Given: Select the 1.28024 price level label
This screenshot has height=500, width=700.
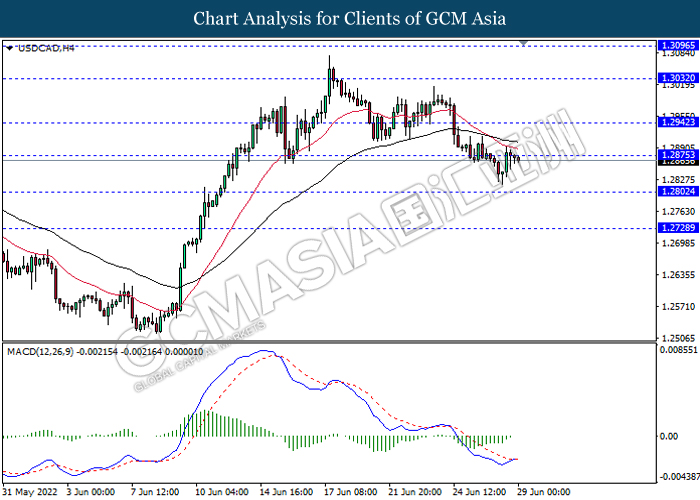Looking at the screenshot, I should [678, 192].
